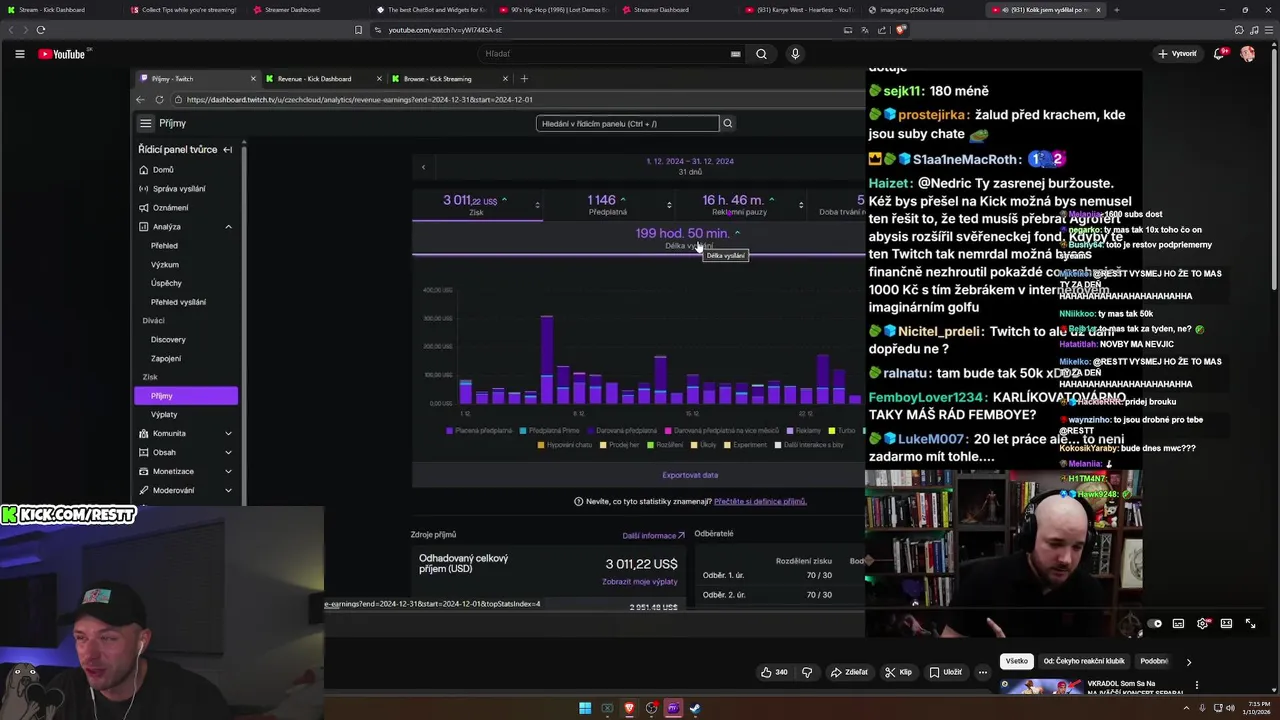The height and width of the screenshot is (720, 1280).
Task: Open the Zisk metric selector arrows
Action: click(x=538, y=205)
